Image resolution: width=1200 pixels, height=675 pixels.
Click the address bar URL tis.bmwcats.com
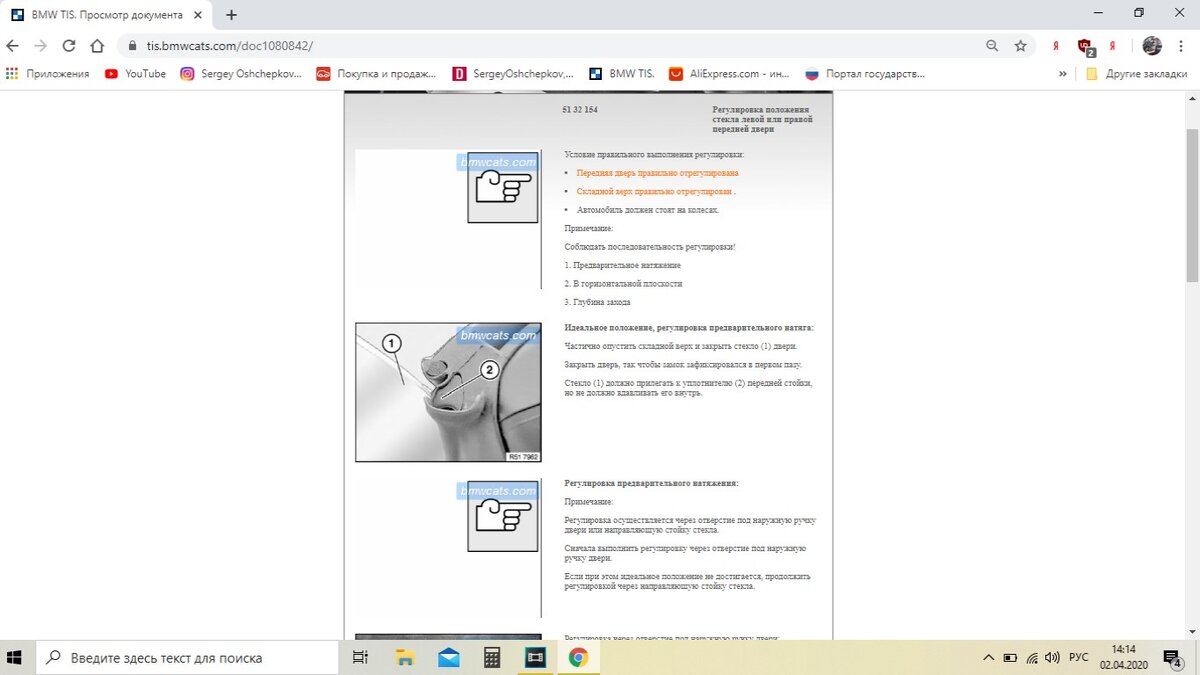tap(230, 46)
